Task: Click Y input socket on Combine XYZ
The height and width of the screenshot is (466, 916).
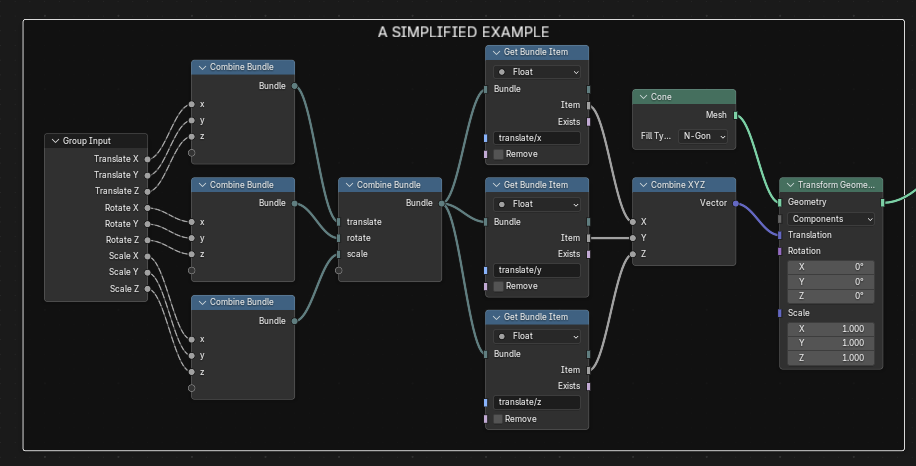Action: click(633, 238)
